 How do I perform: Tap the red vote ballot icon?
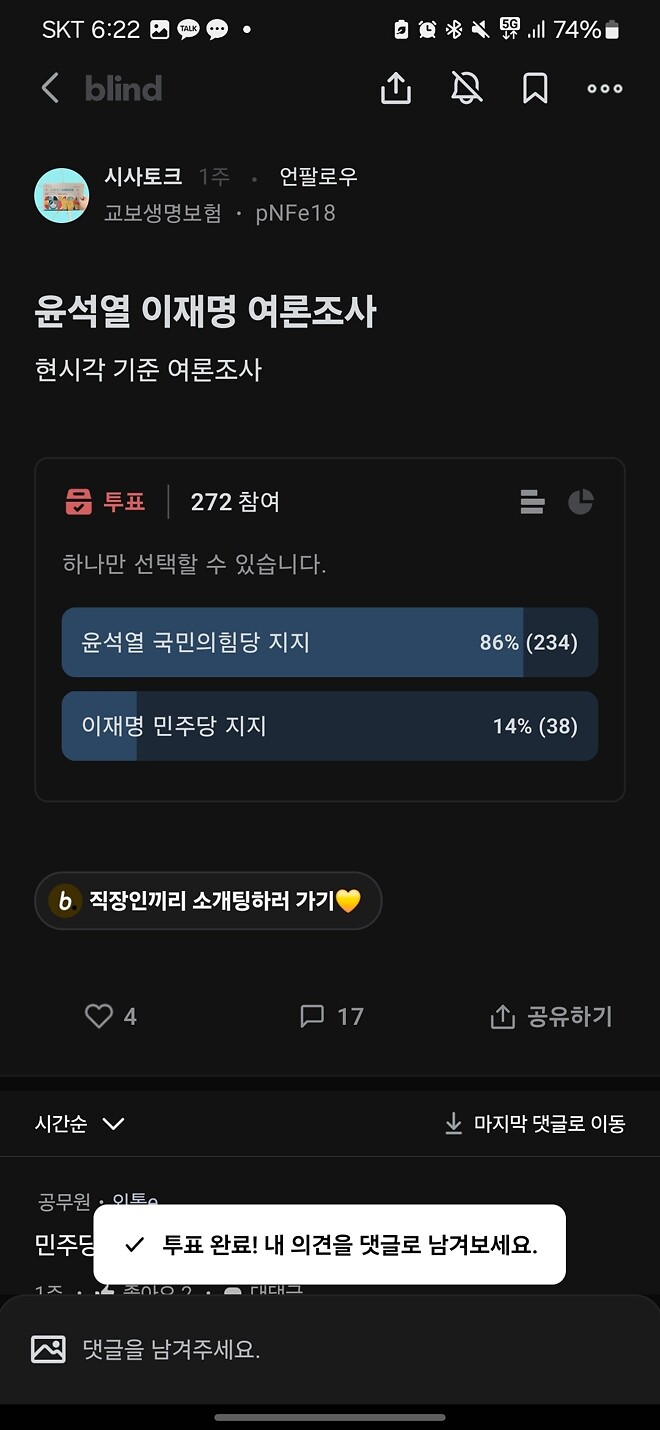(x=78, y=502)
